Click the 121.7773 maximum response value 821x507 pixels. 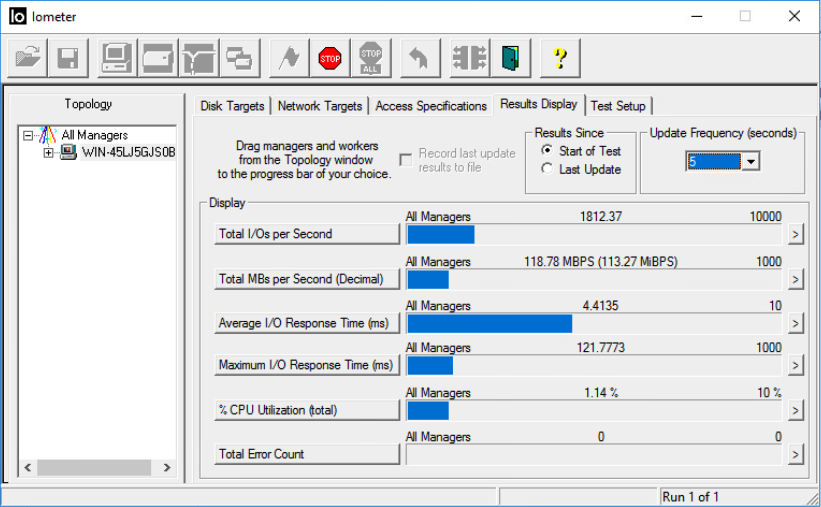click(601, 347)
